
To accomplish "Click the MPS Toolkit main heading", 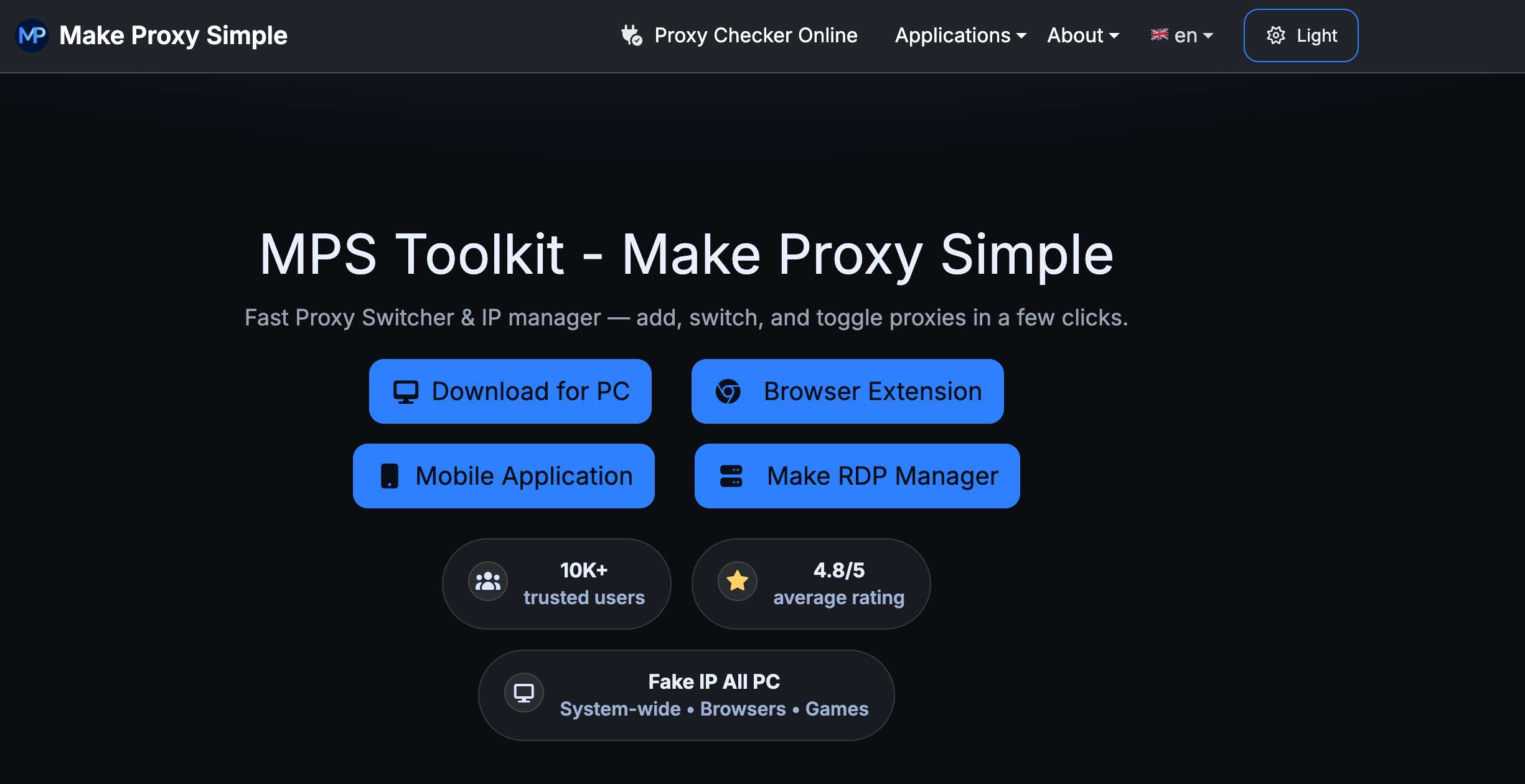I will [687, 254].
